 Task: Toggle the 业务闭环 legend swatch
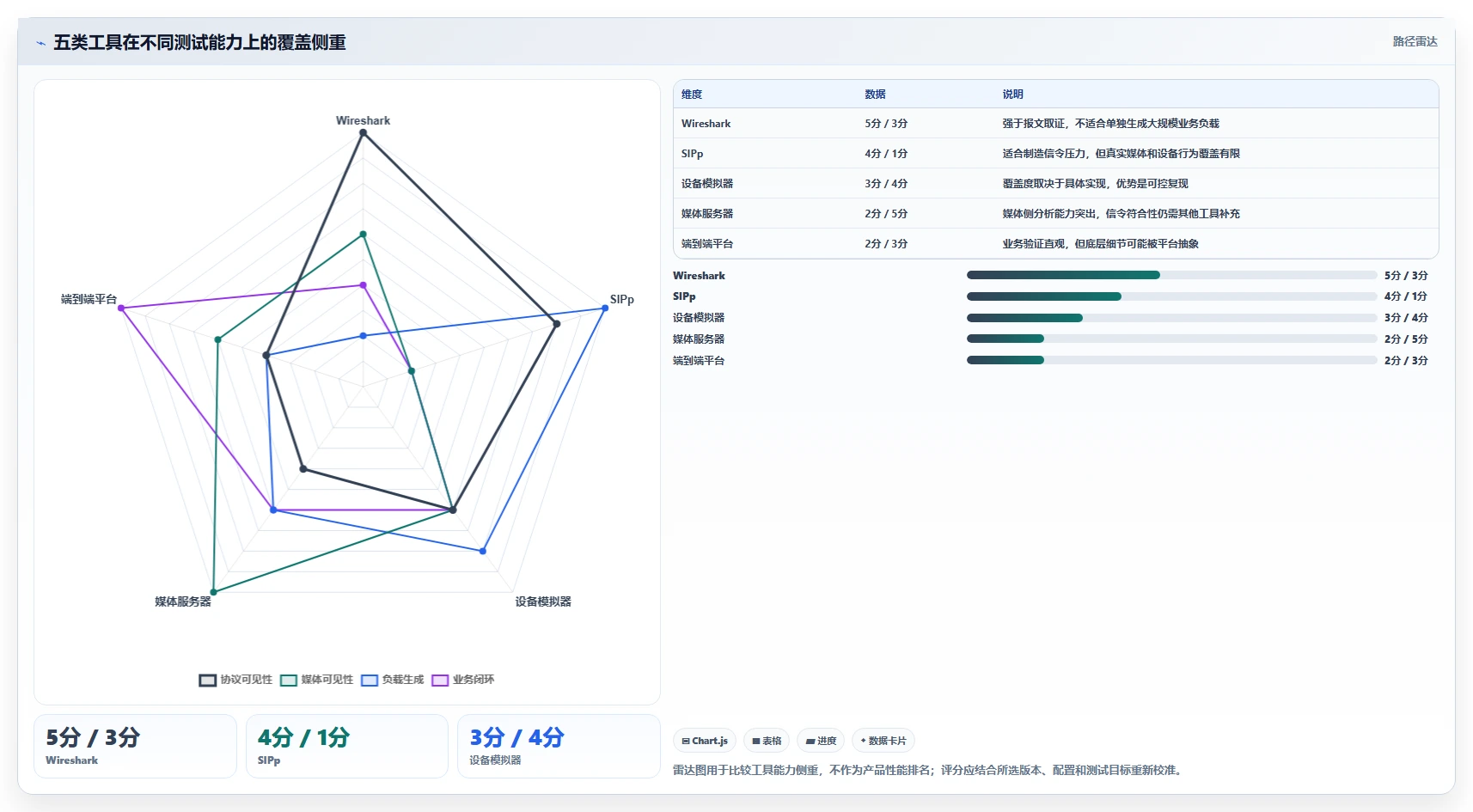pyautogui.click(x=440, y=680)
